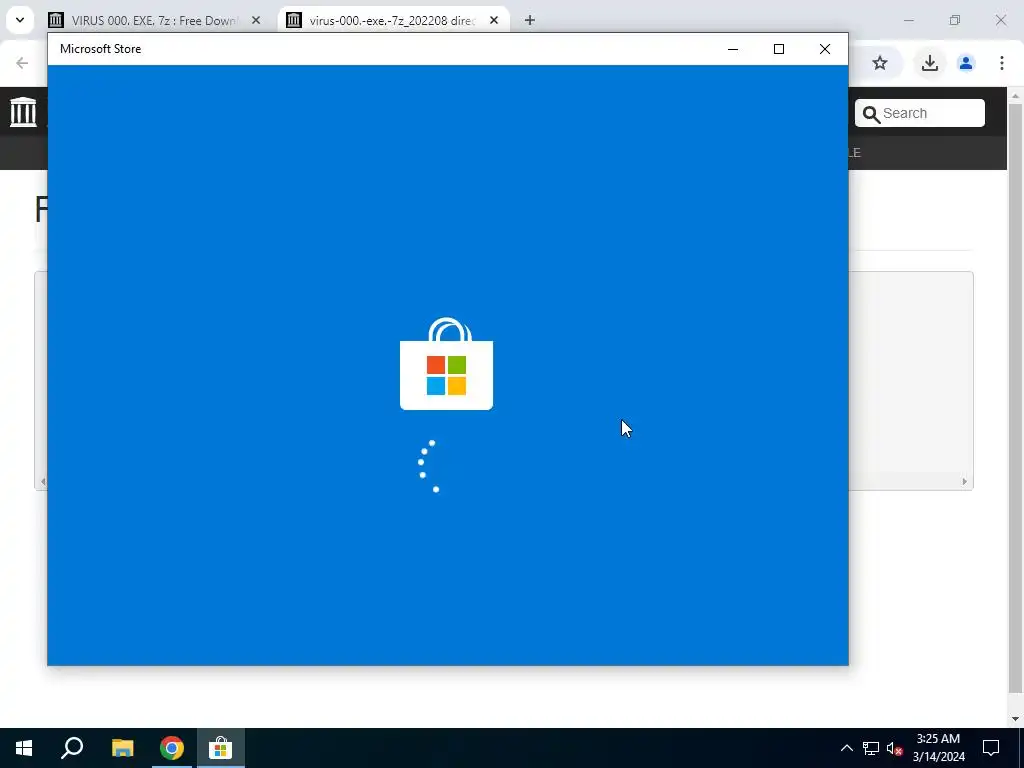Open the Windows Start menu
Screen dimensions: 1024x768
(x=24, y=748)
